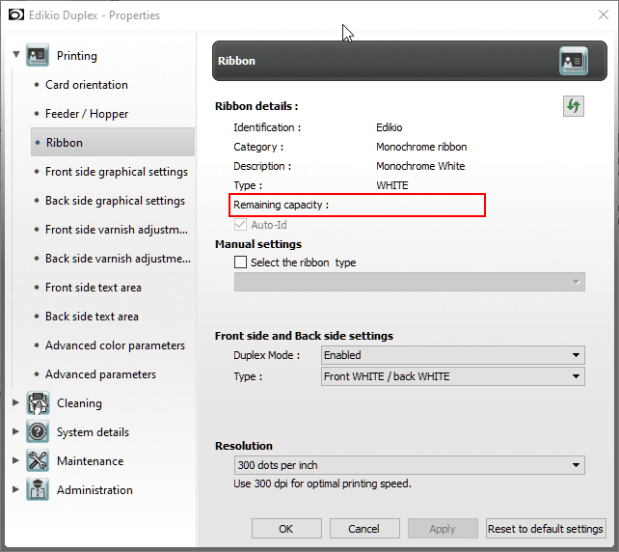Open Front side graphical settings

tap(116, 172)
